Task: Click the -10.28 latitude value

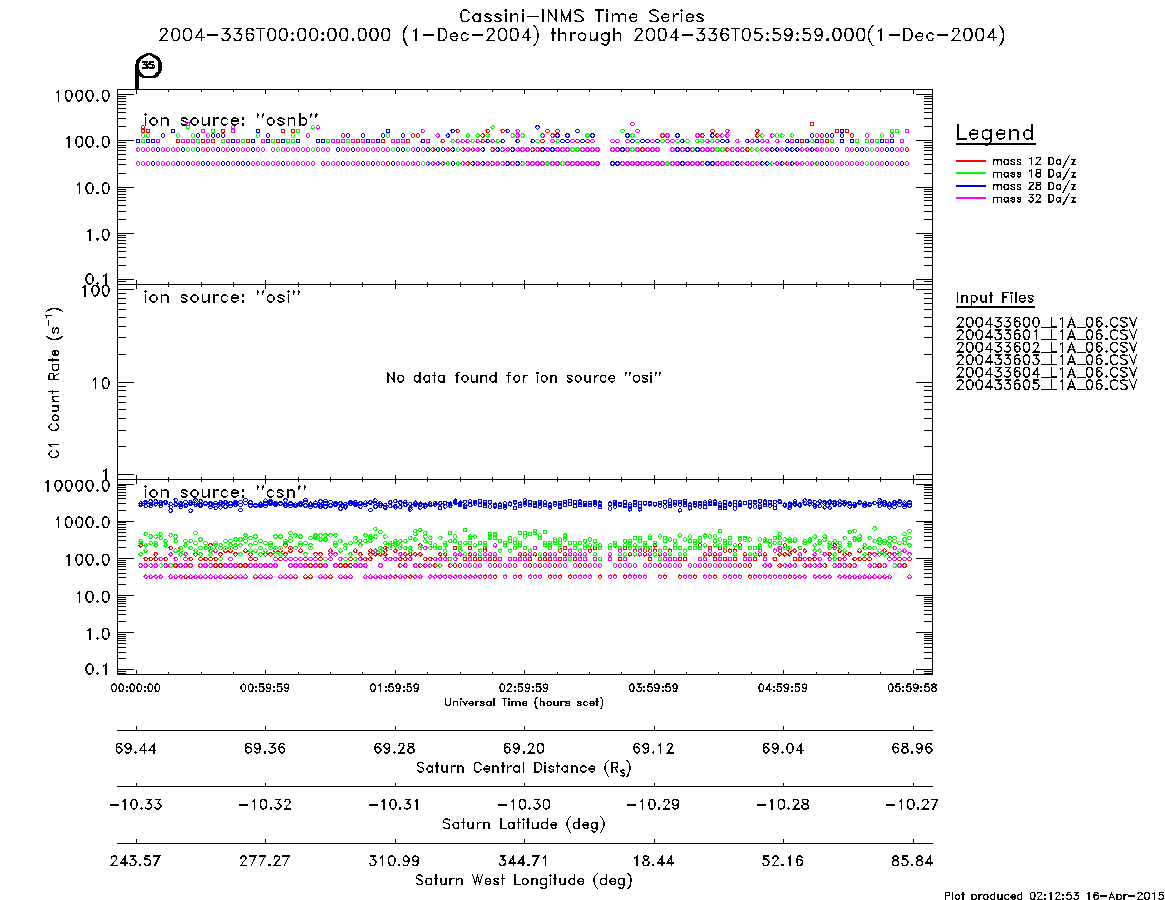Action: click(783, 805)
